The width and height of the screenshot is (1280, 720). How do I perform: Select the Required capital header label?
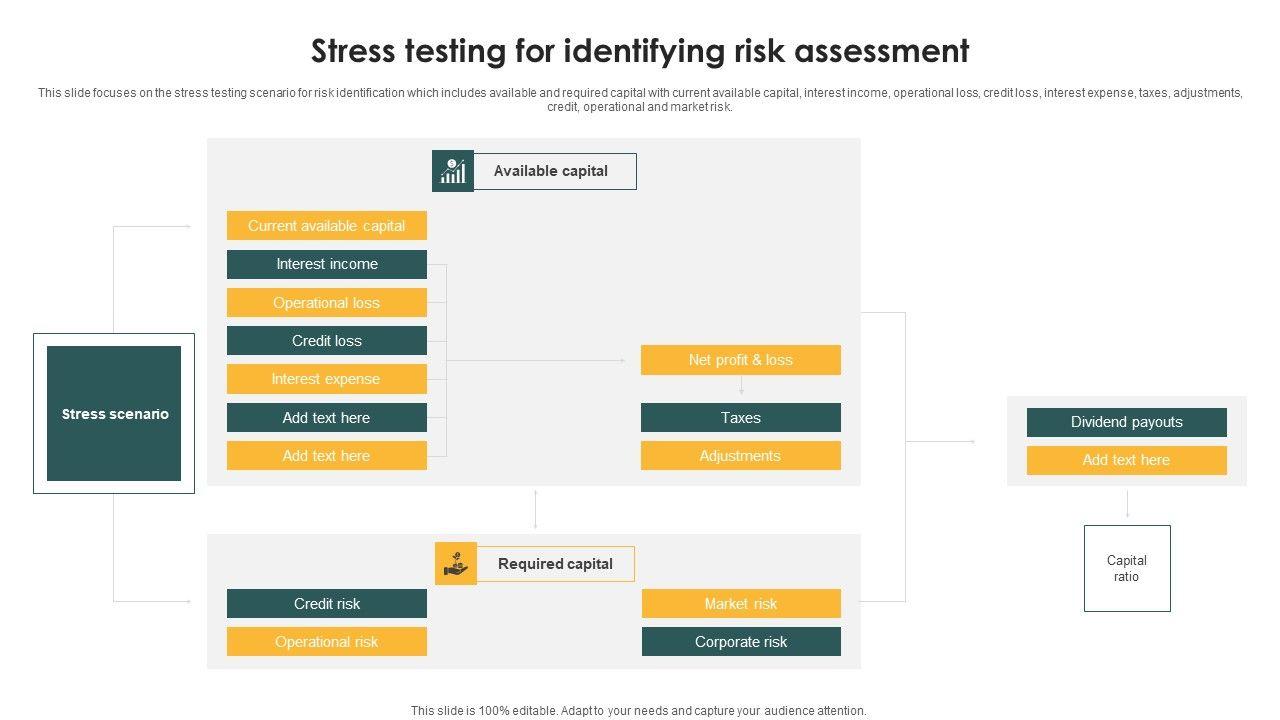tap(555, 564)
